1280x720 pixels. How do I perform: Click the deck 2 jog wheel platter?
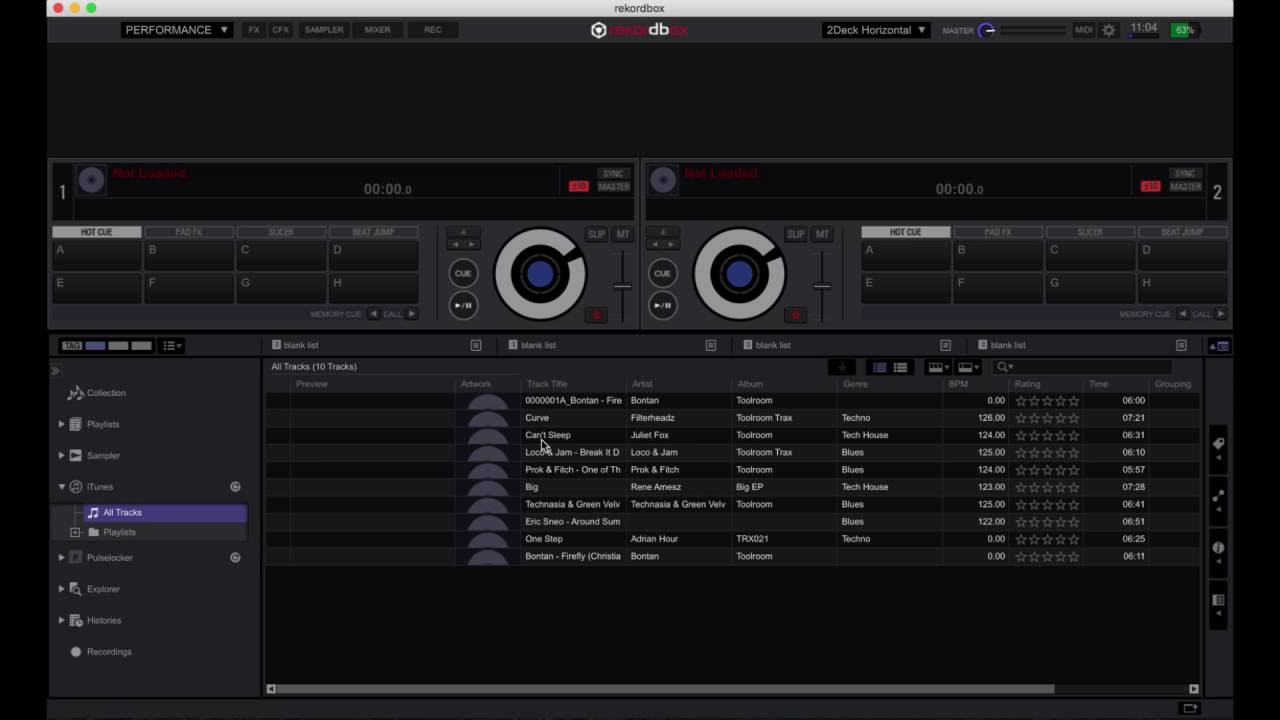pyautogui.click(x=740, y=274)
